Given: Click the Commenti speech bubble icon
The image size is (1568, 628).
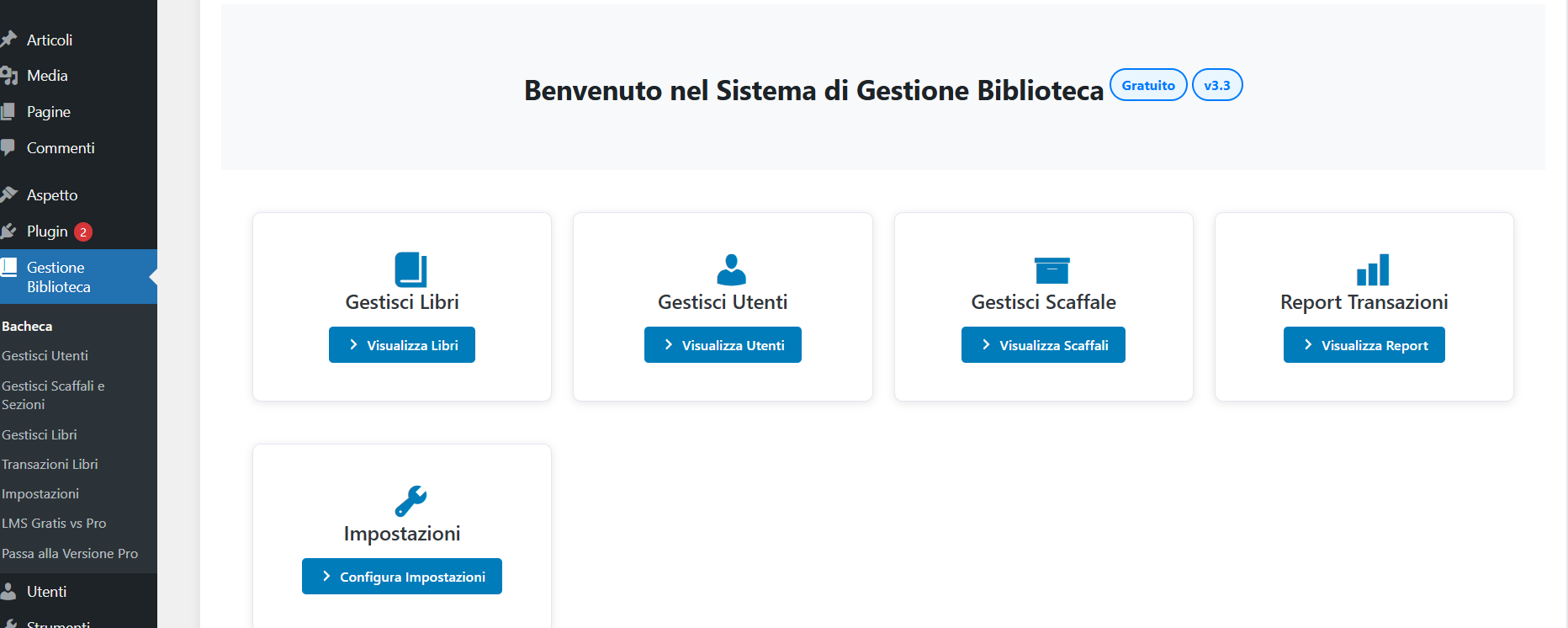Looking at the screenshot, I should pos(8,147).
